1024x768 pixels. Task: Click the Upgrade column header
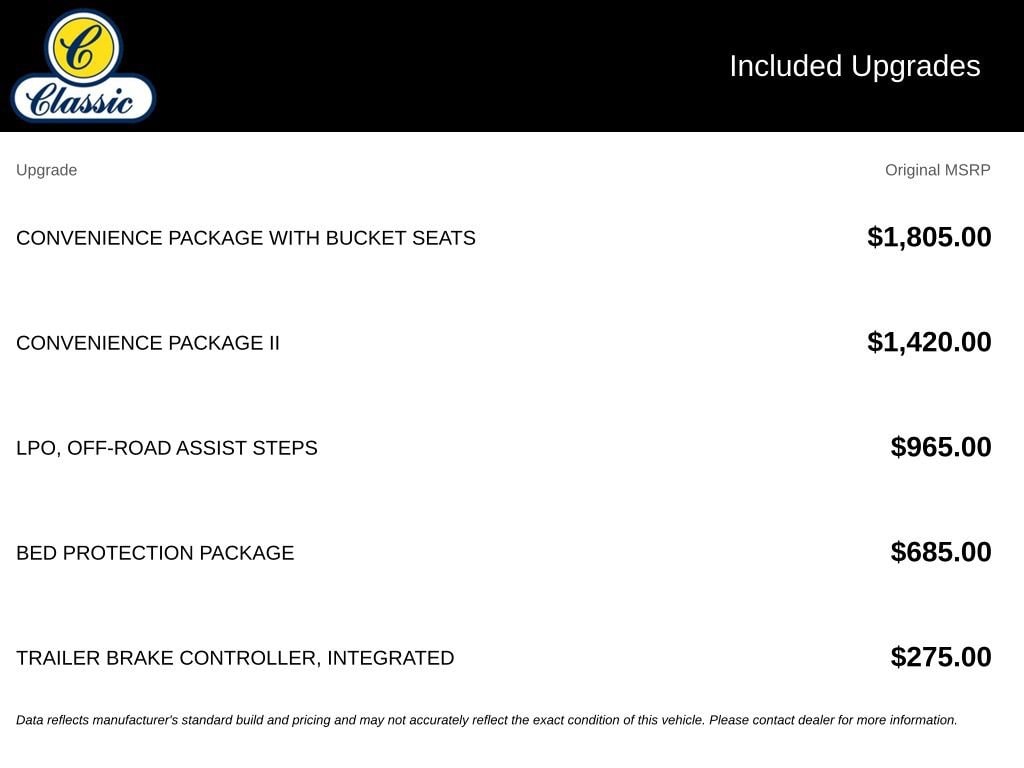click(46, 170)
